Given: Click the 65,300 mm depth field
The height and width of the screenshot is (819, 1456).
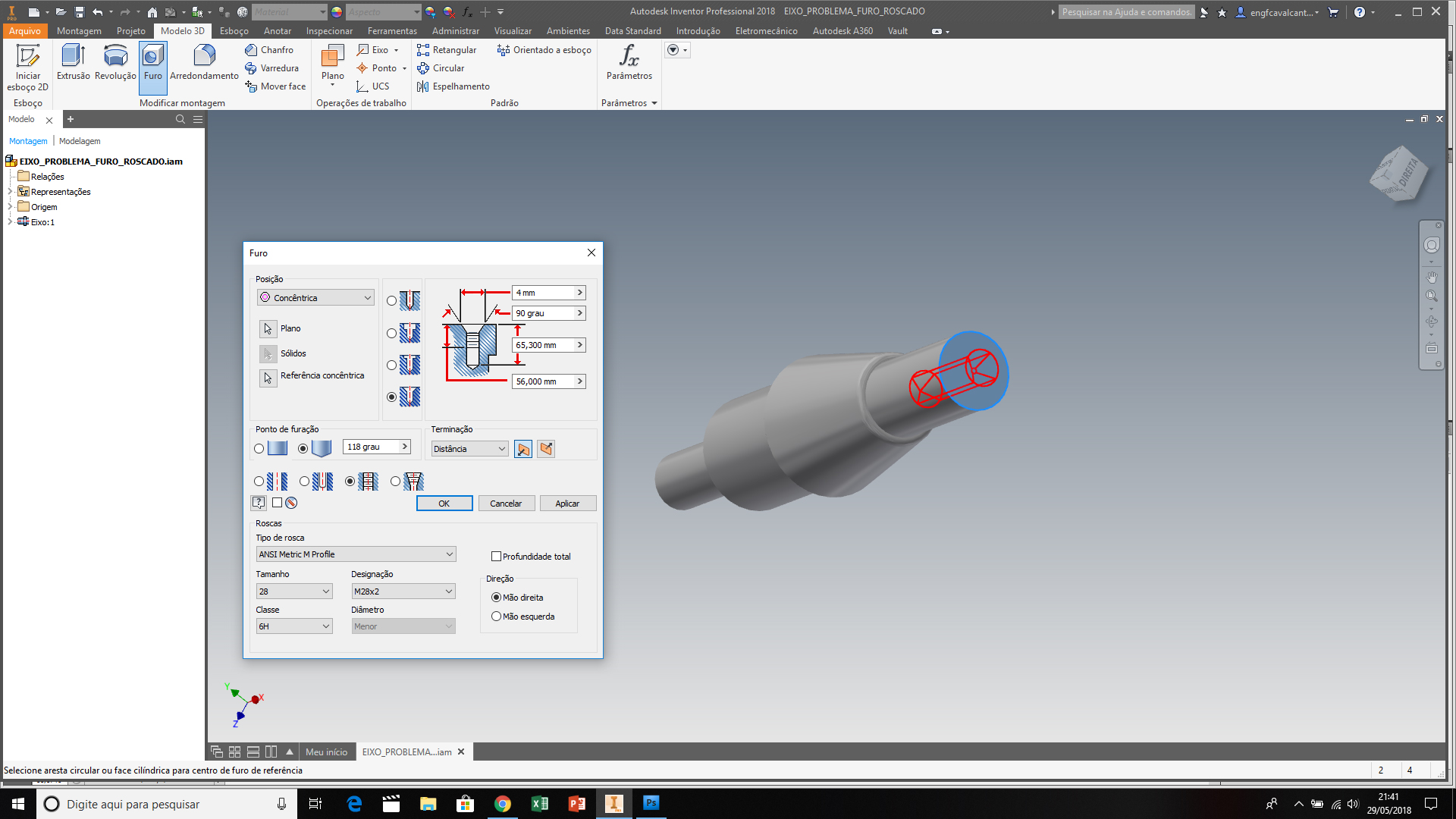Looking at the screenshot, I should (548, 345).
